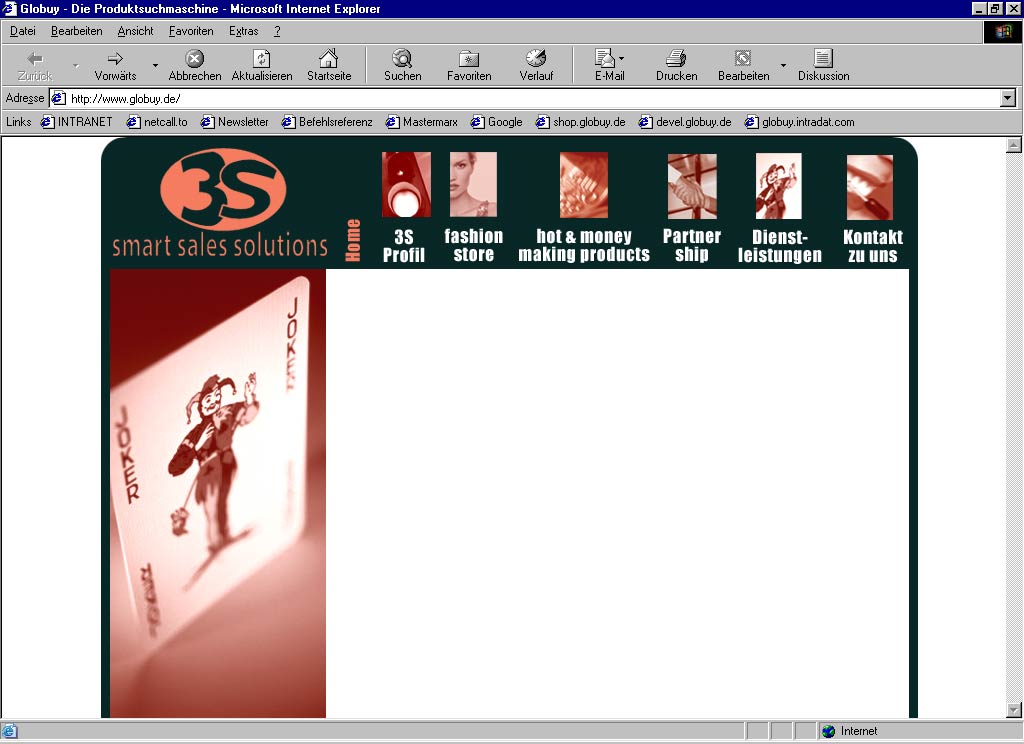Viewport: 1024px width, 744px height.
Task: Open the Bearbeiten menu
Action: pos(76,31)
